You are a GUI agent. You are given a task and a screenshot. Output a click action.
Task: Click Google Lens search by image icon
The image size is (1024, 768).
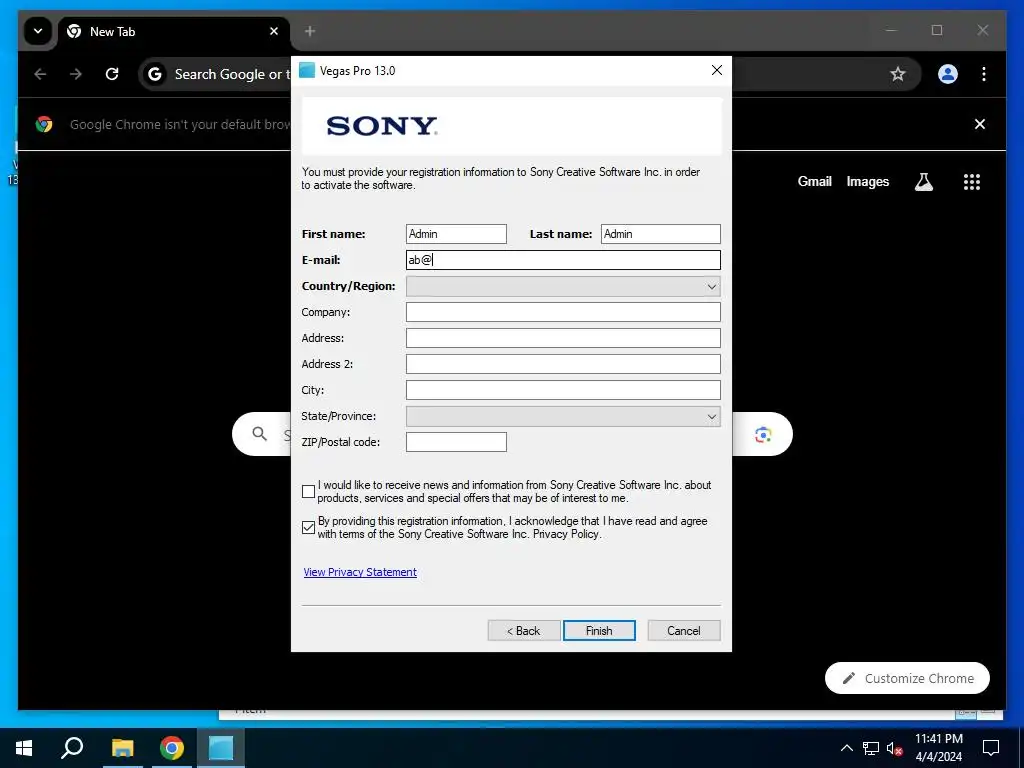coord(763,434)
